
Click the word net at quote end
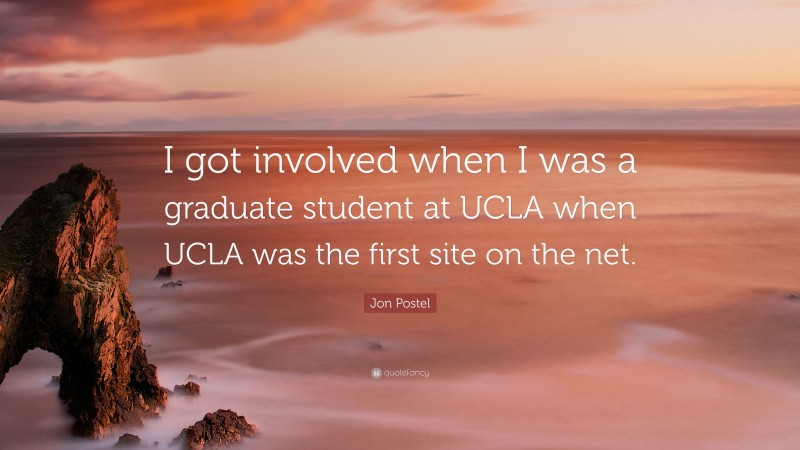pos(609,254)
